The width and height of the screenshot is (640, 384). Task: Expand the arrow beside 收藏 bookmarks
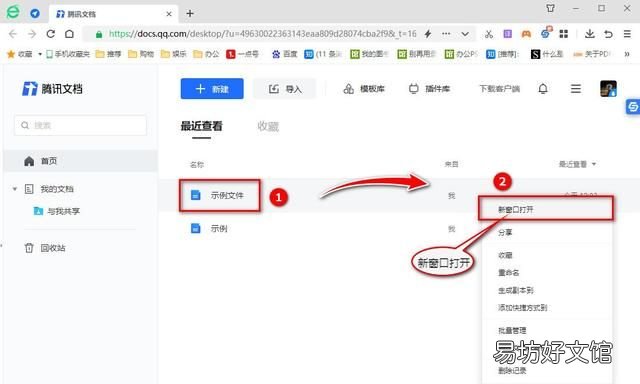(40, 54)
